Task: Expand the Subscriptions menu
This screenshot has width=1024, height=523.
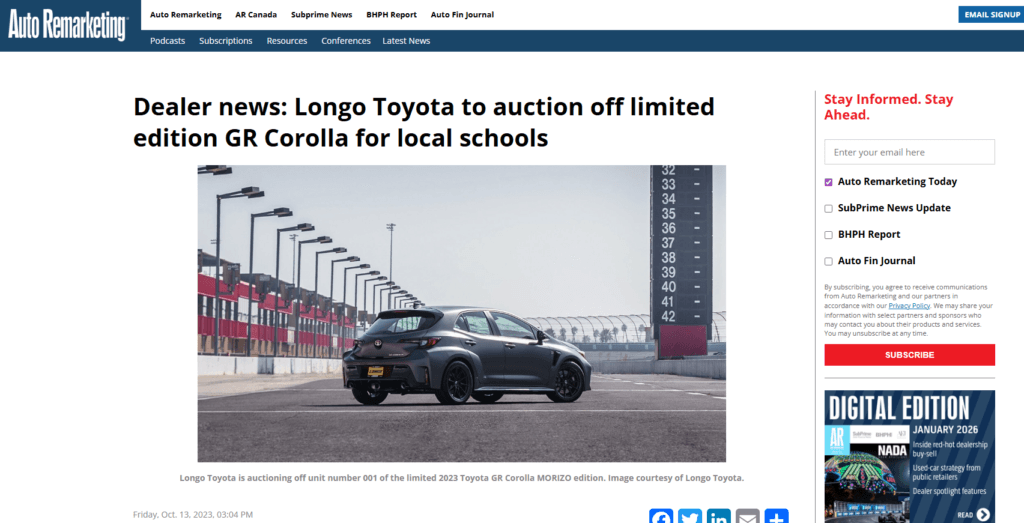Action: tap(225, 40)
